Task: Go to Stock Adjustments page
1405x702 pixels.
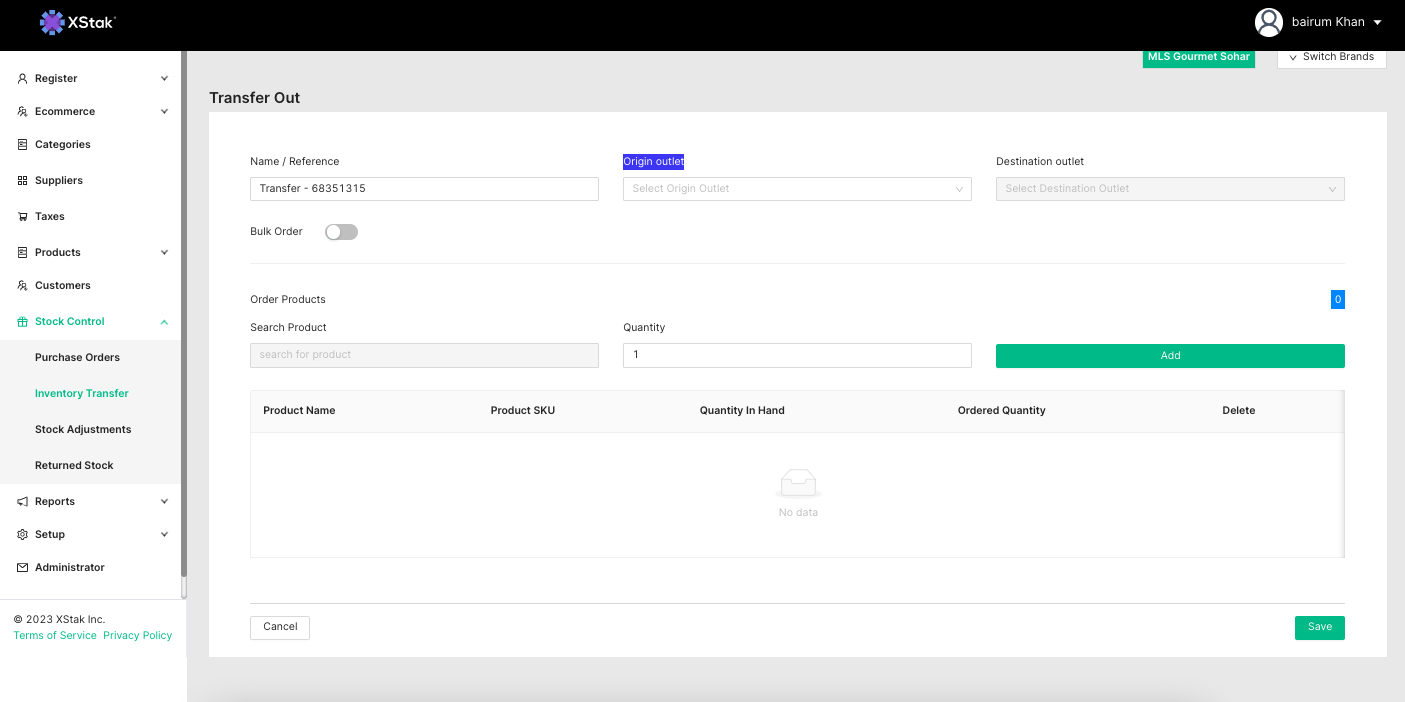Action: (83, 430)
